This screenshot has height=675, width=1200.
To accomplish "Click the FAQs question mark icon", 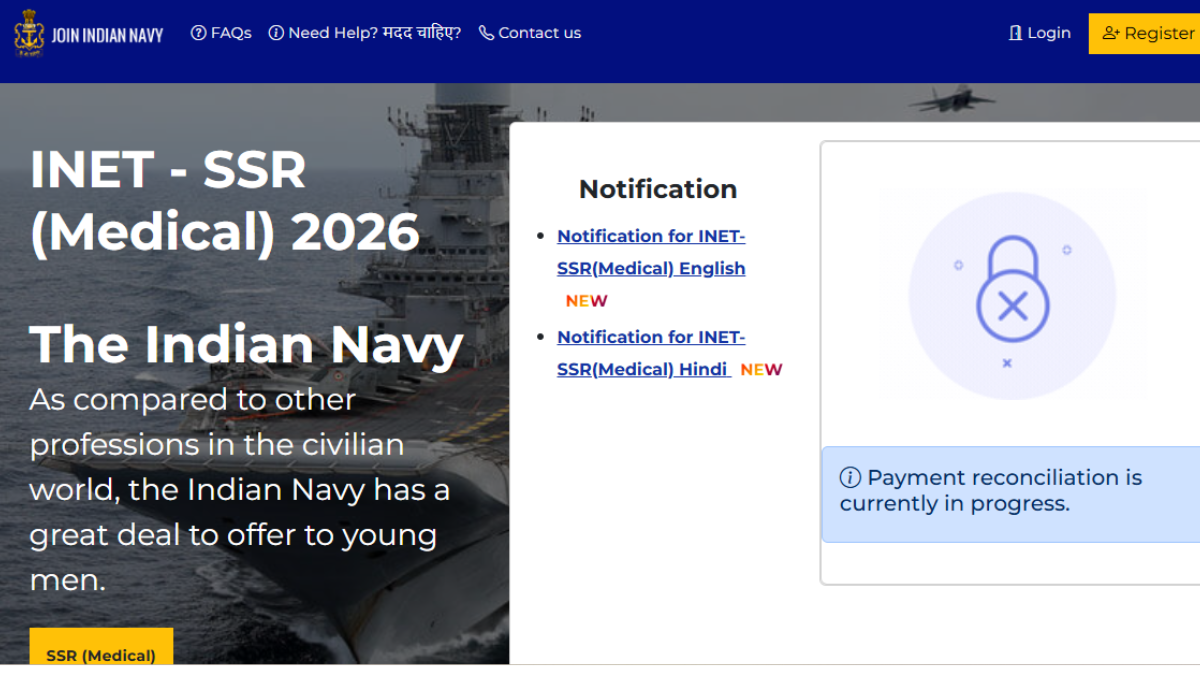I will tap(198, 33).
